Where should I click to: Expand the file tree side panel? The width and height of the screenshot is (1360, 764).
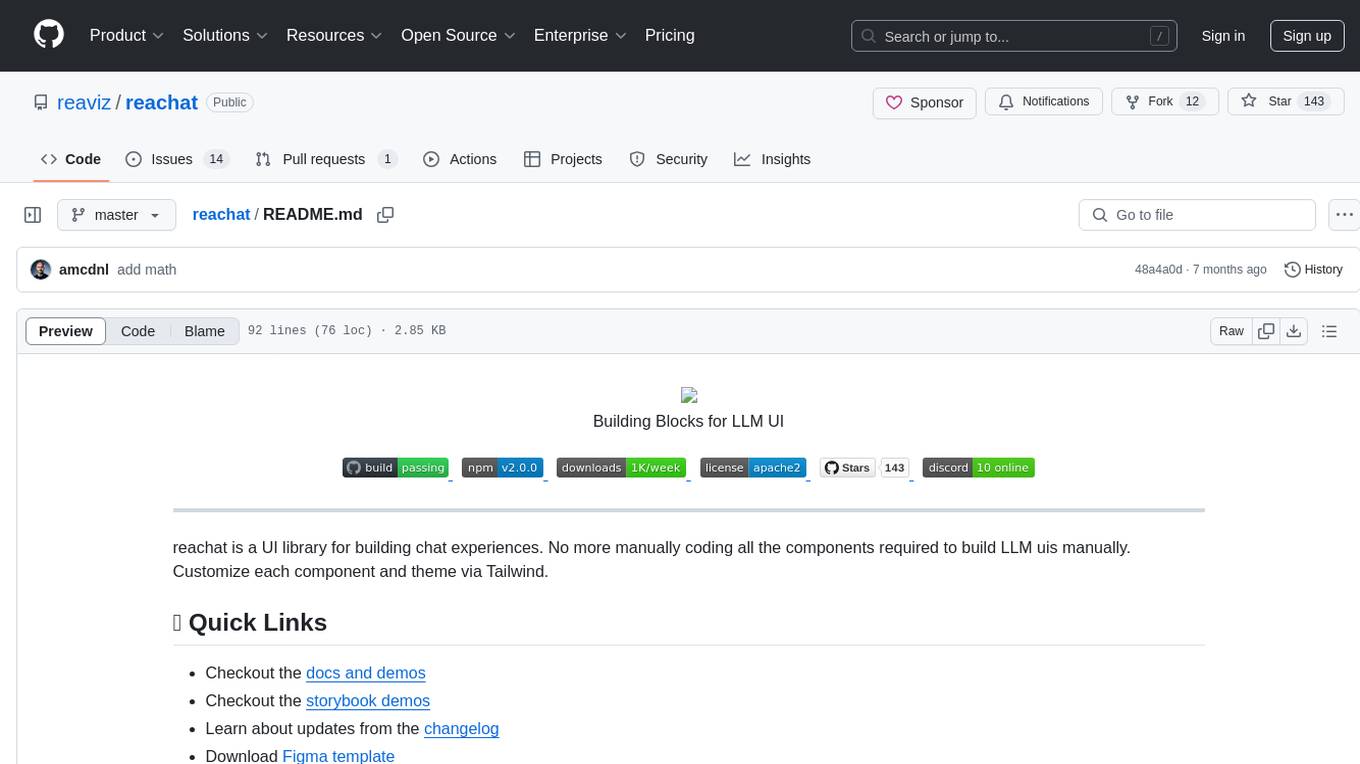click(32, 215)
